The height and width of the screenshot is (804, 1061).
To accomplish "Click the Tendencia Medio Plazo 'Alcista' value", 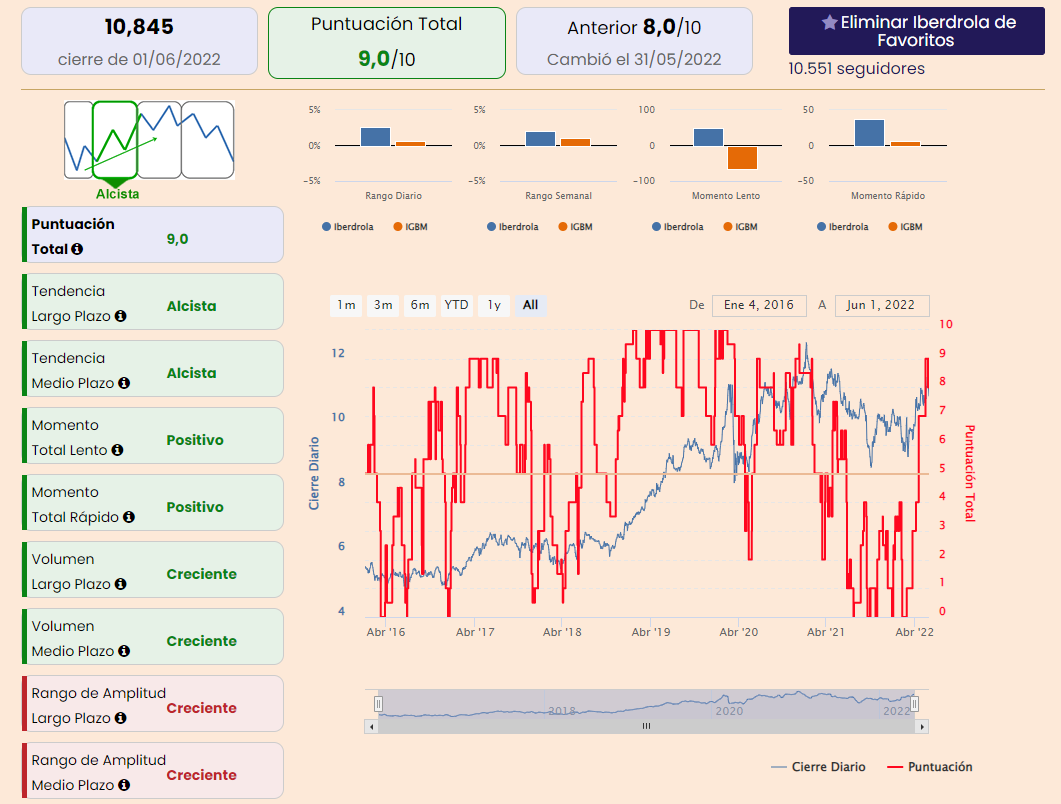I will [191, 373].
